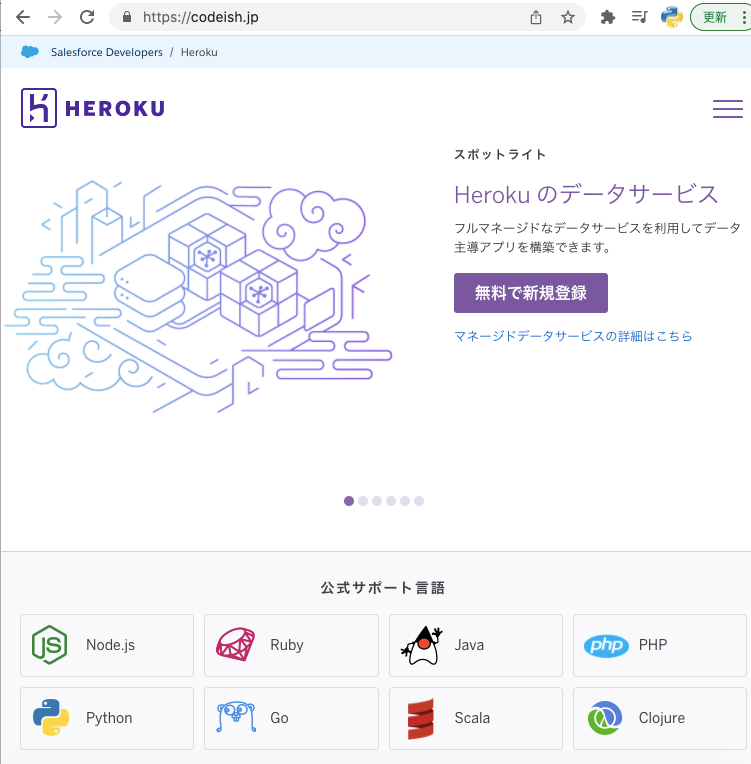This screenshot has height=764, width=751.
Task: Click the Python snake logo in language grid
Action: pyautogui.click(x=51, y=717)
